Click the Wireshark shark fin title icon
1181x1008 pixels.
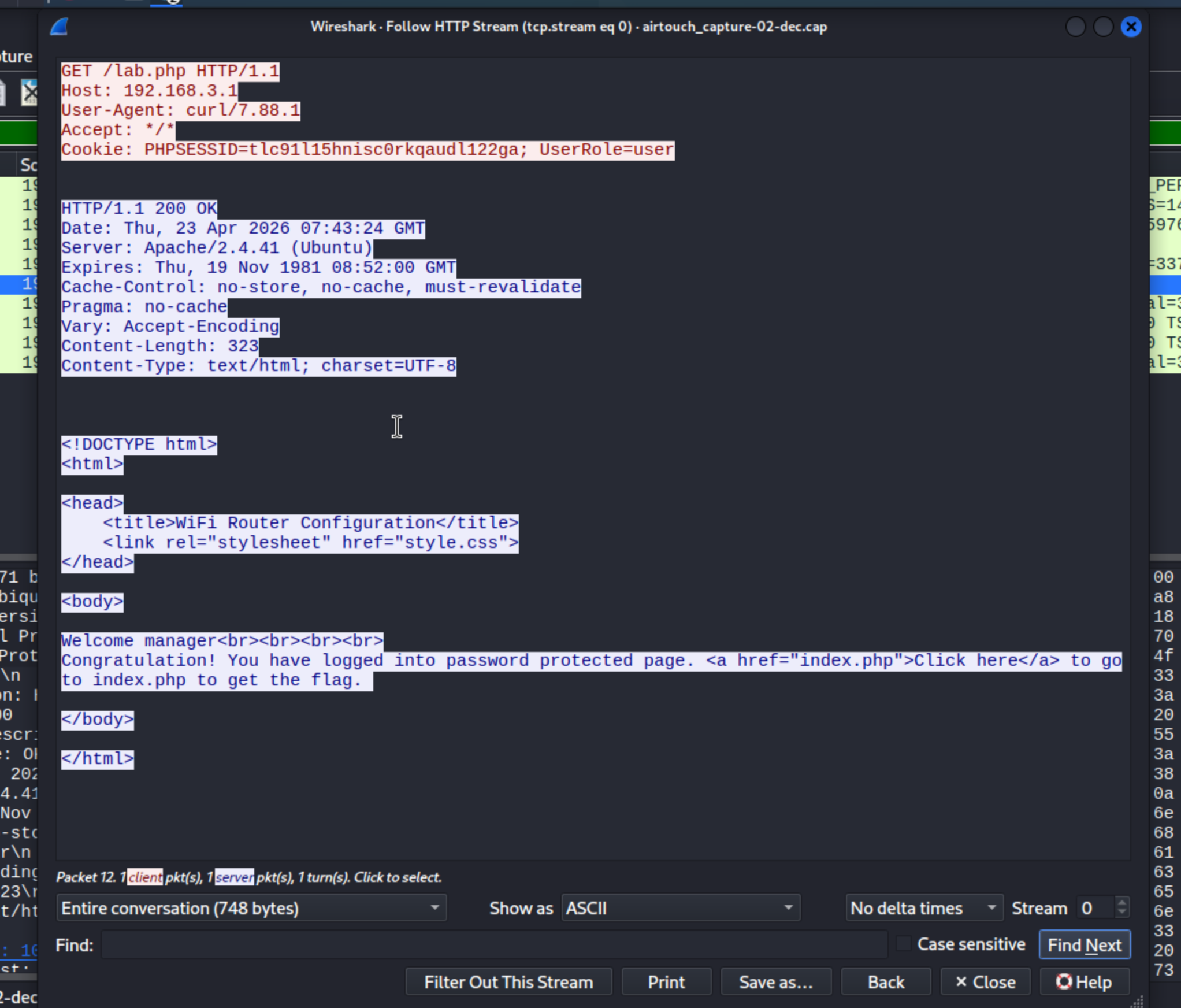(59, 27)
